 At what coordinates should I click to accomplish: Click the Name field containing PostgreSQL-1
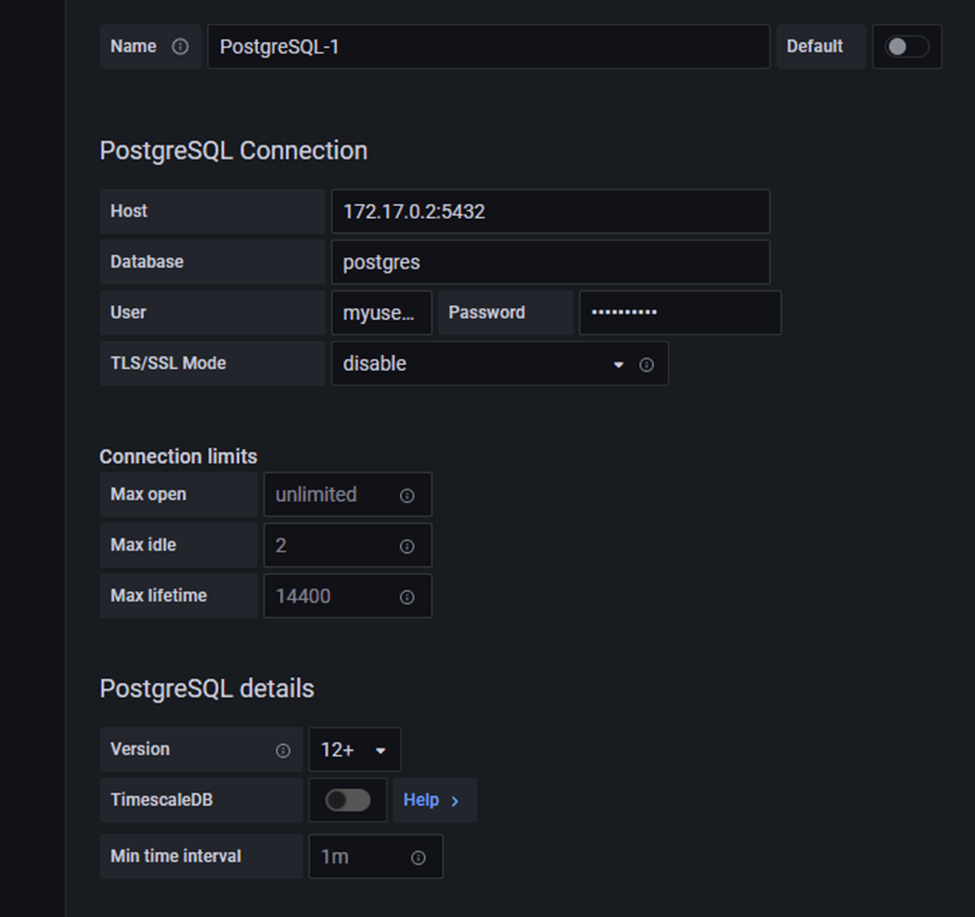click(488, 47)
